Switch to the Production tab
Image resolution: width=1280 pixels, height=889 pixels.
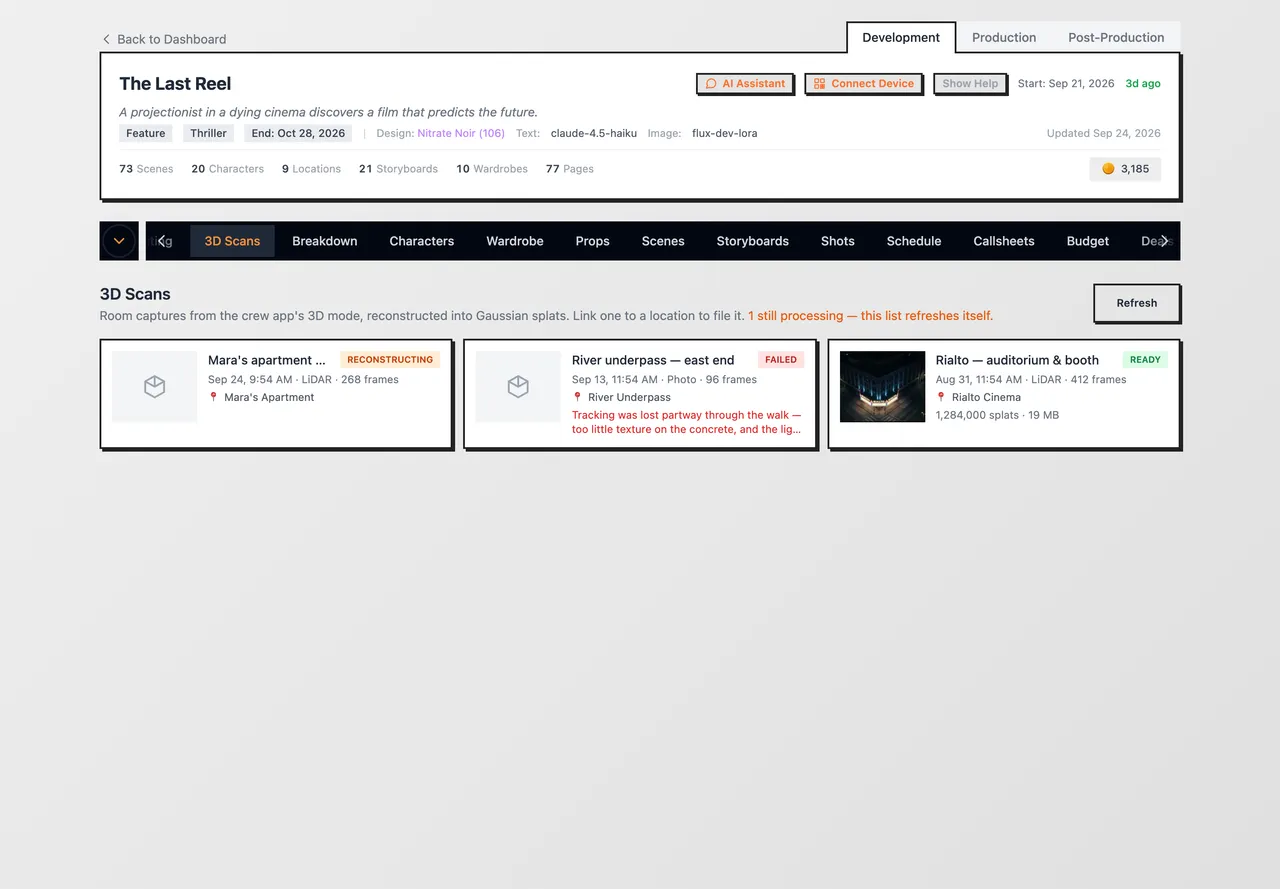[1004, 37]
